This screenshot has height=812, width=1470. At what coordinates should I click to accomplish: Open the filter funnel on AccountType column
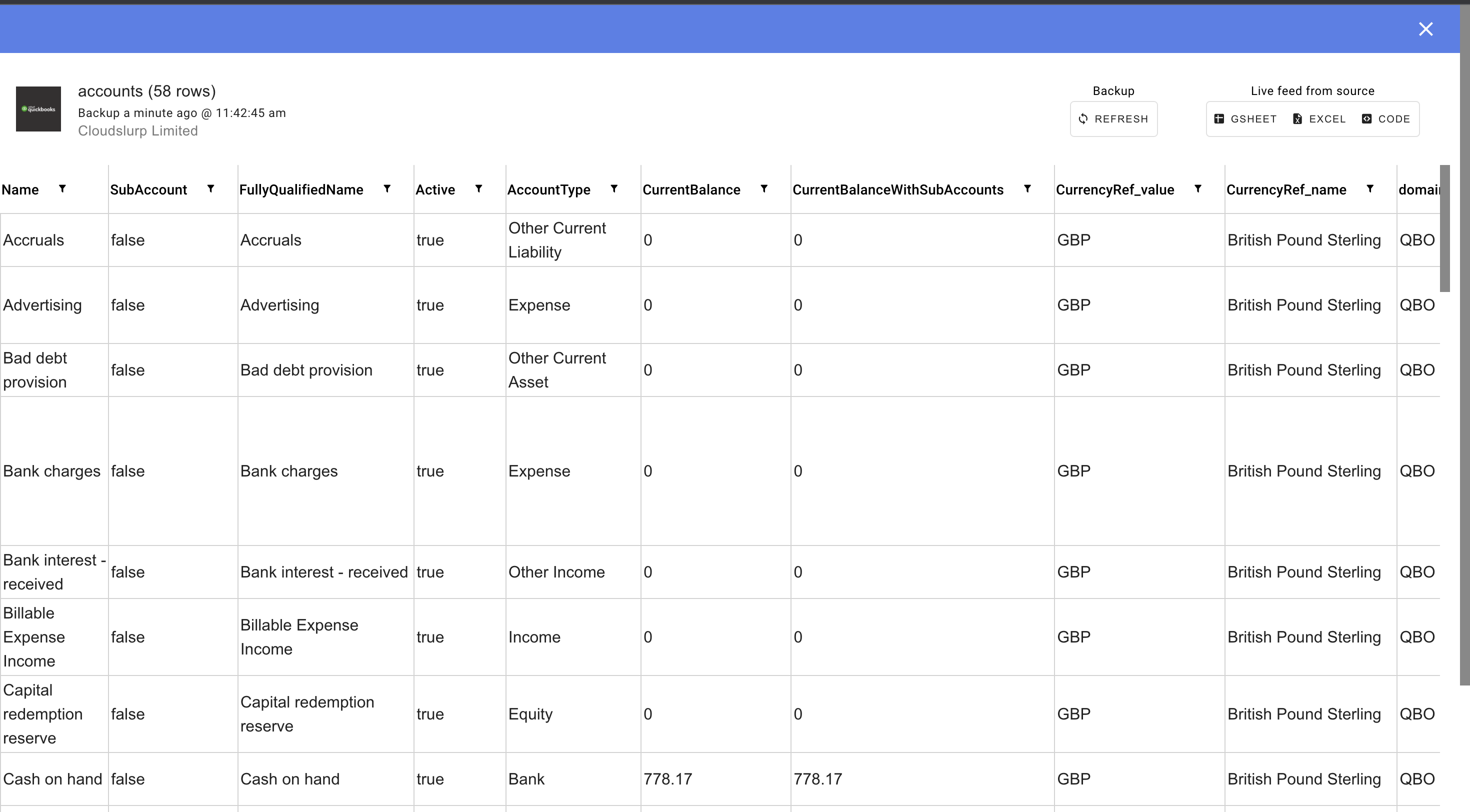[614, 188]
